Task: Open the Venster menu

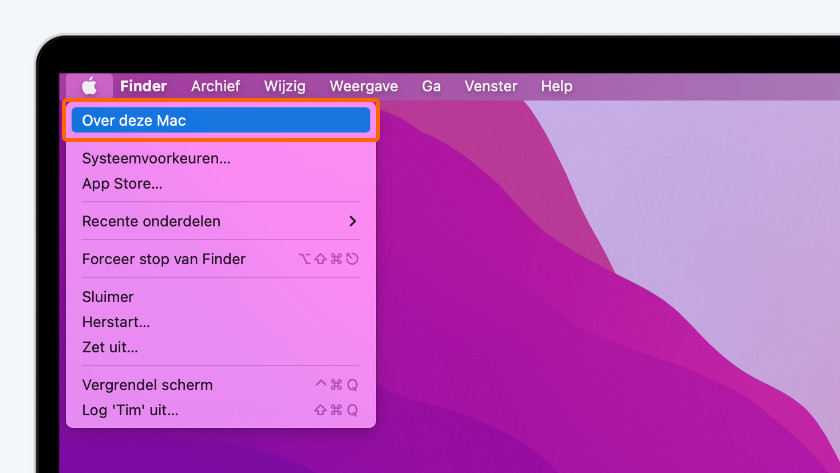Action: [x=491, y=86]
